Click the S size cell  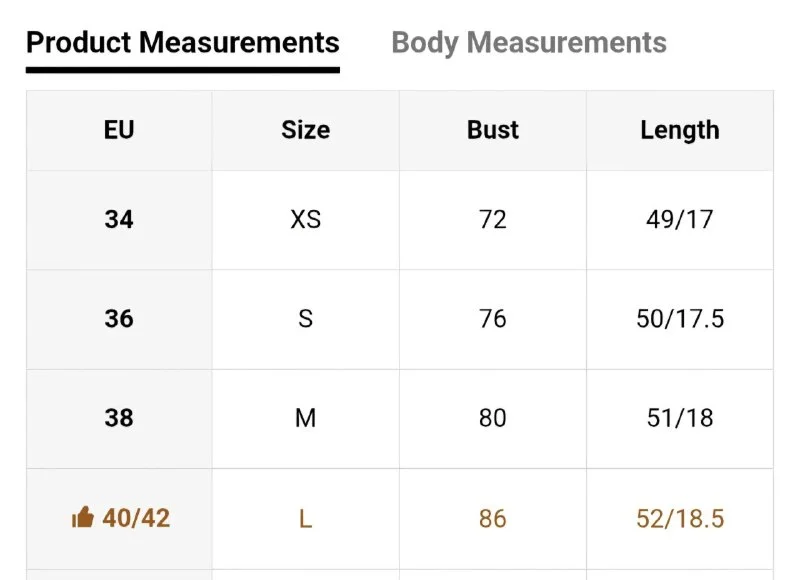306,319
